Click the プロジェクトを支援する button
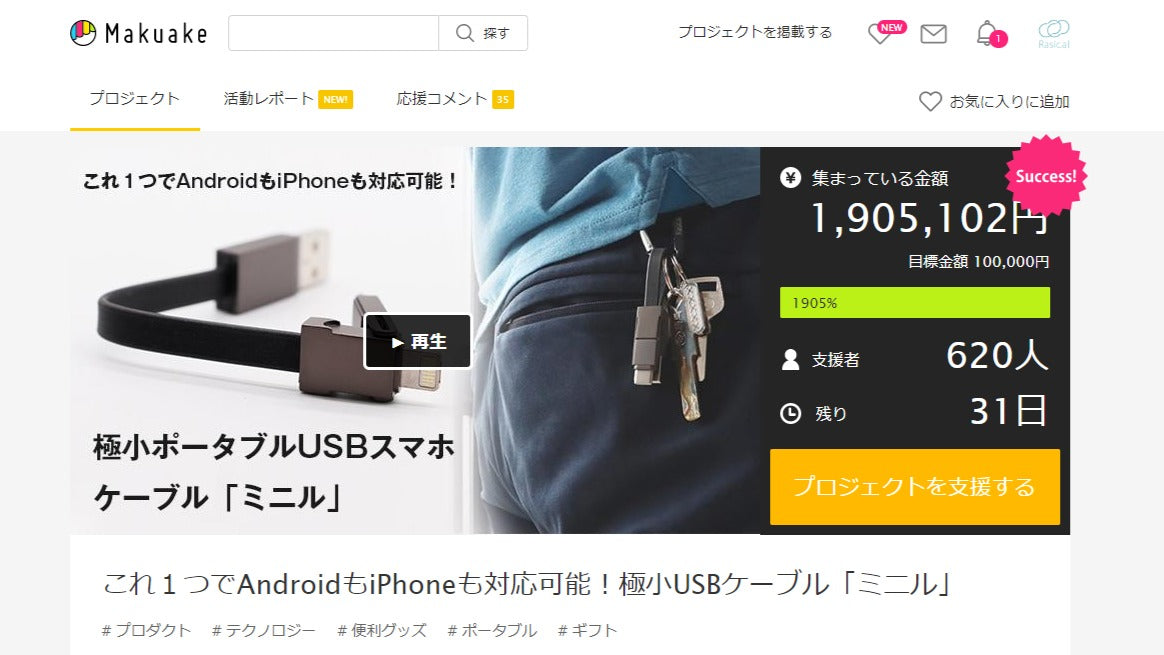 pyautogui.click(x=915, y=486)
